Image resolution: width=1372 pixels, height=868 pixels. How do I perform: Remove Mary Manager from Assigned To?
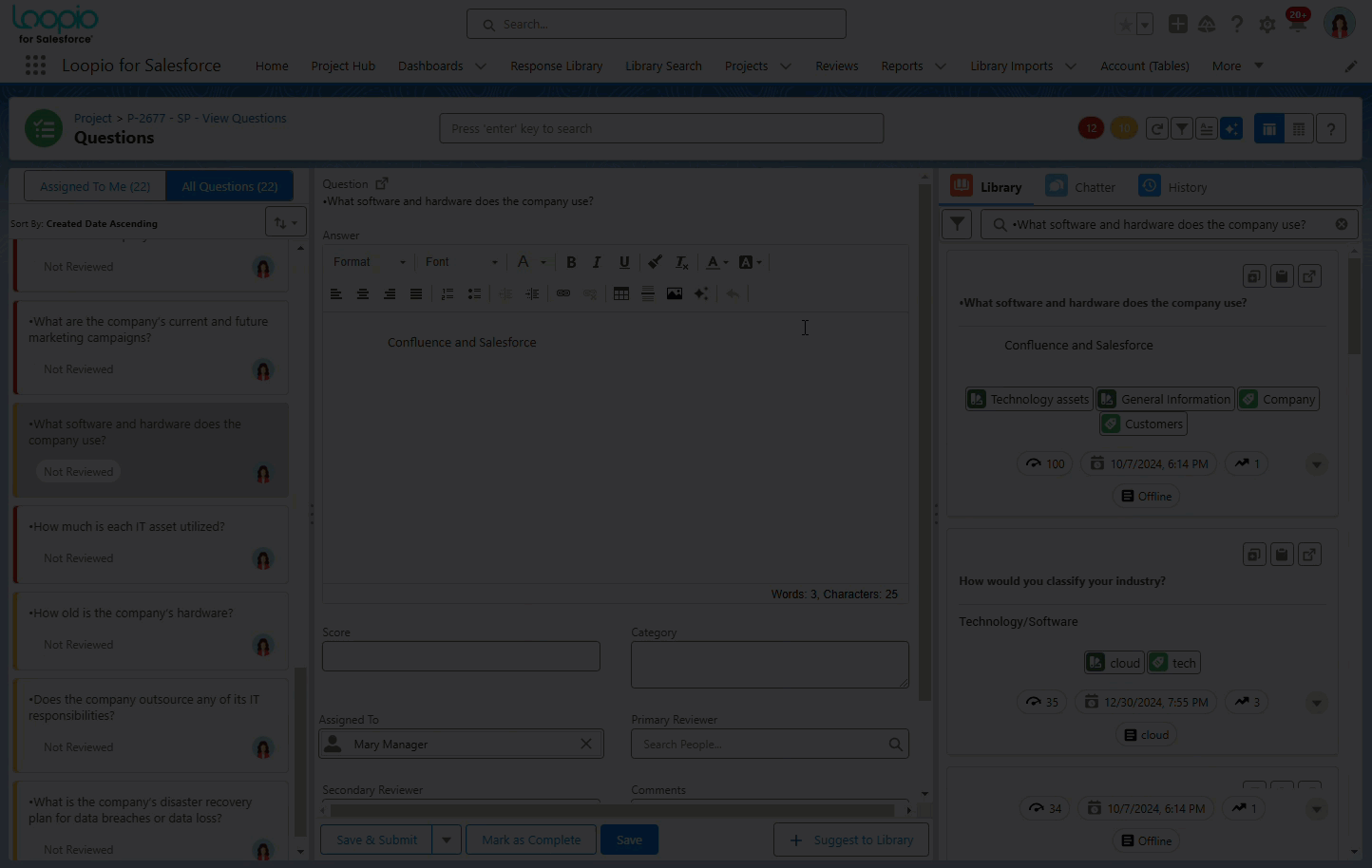pos(586,744)
